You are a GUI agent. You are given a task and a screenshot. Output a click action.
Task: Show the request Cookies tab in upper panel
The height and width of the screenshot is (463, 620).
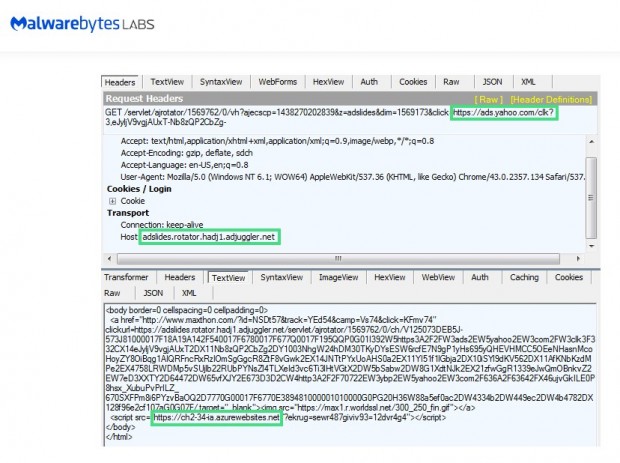413,82
